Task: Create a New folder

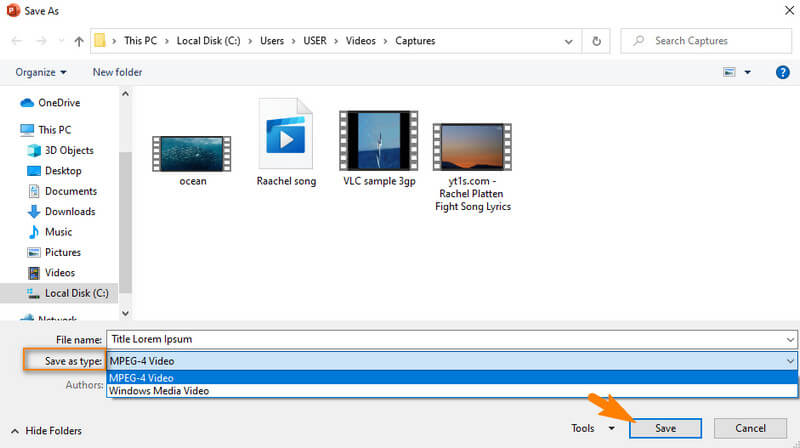Action: click(x=117, y=72)
